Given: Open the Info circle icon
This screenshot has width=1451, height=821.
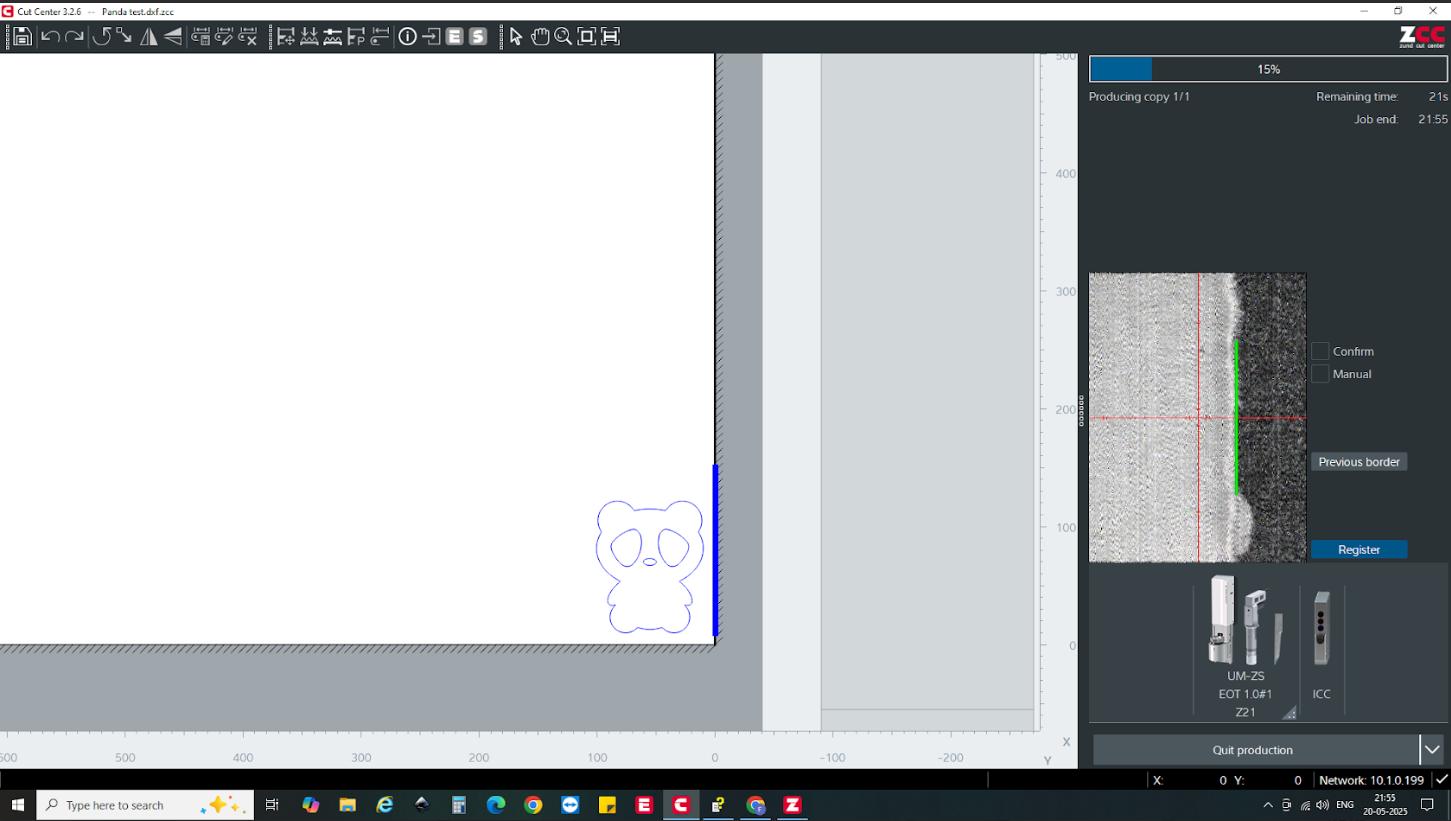Looking at the screenshot, I should (x=408, y=37).
